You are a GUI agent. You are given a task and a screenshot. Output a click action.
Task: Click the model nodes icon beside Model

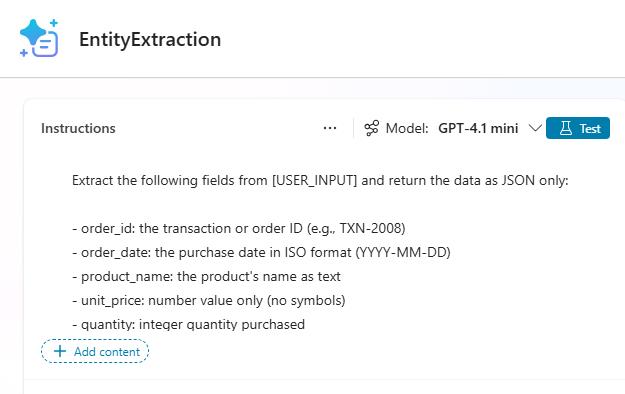371,128
